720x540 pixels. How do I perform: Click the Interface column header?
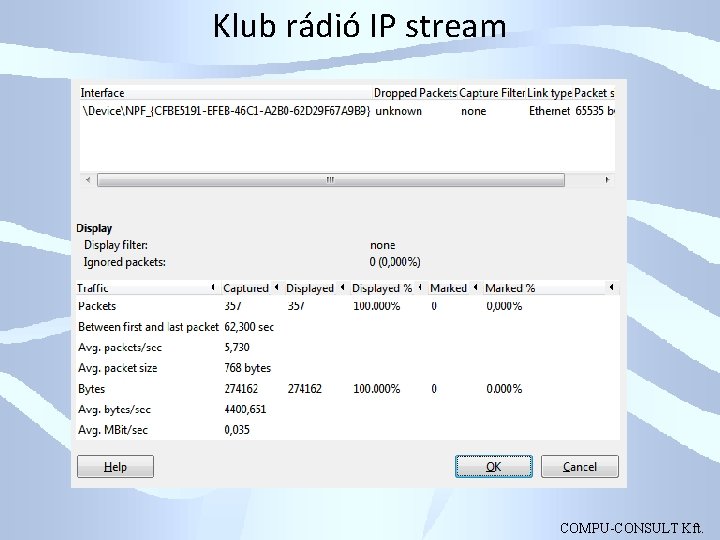coord(226,93)
